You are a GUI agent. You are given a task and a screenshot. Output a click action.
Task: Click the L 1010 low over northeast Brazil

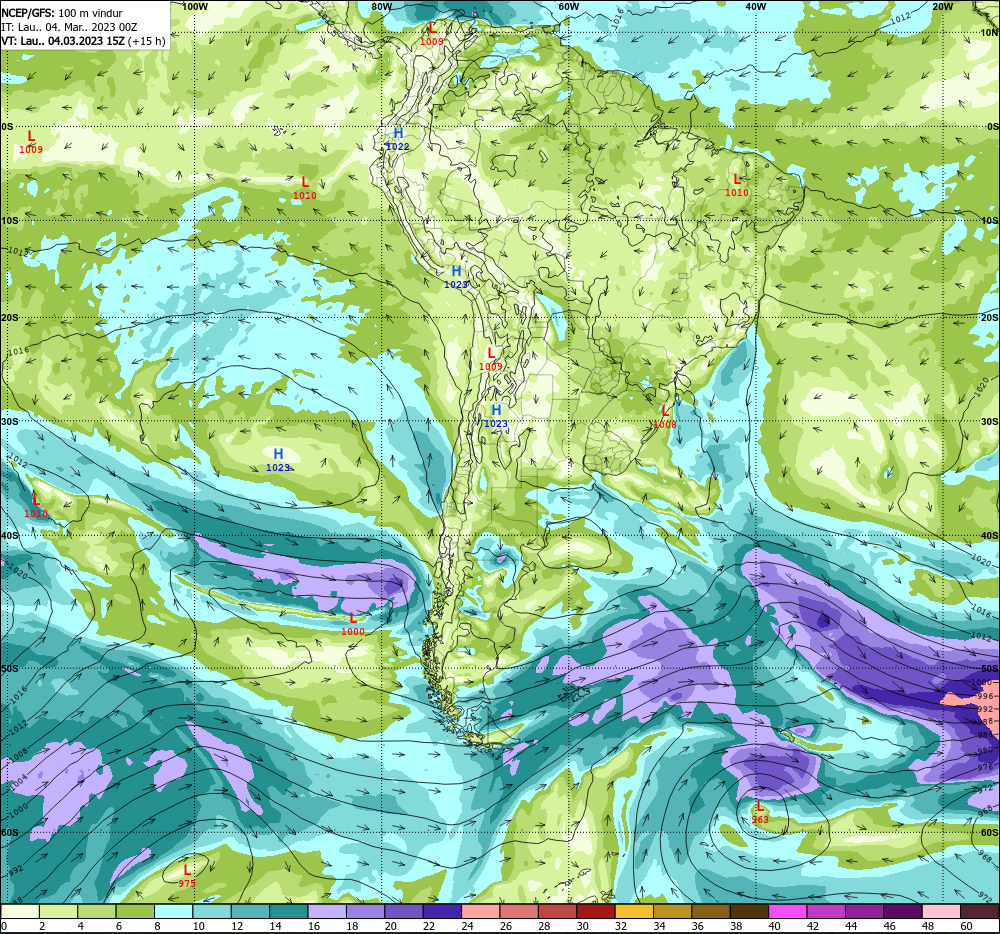737,185
